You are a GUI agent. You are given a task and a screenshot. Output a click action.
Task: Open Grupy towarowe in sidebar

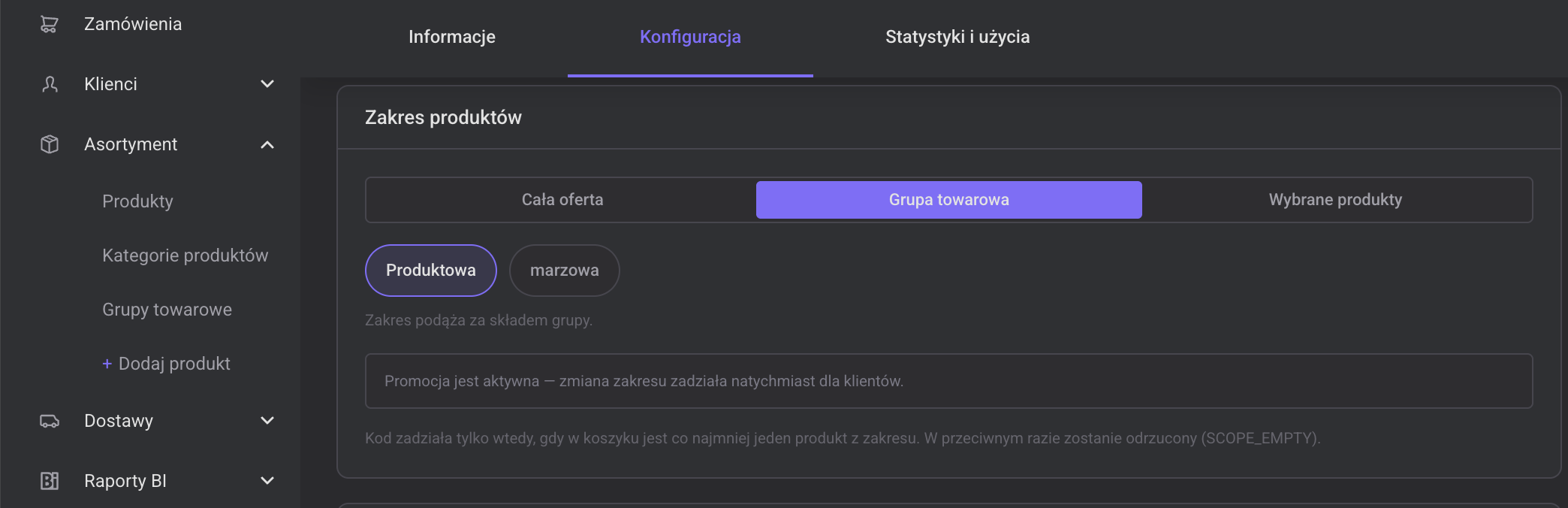[x=167, y=310]
